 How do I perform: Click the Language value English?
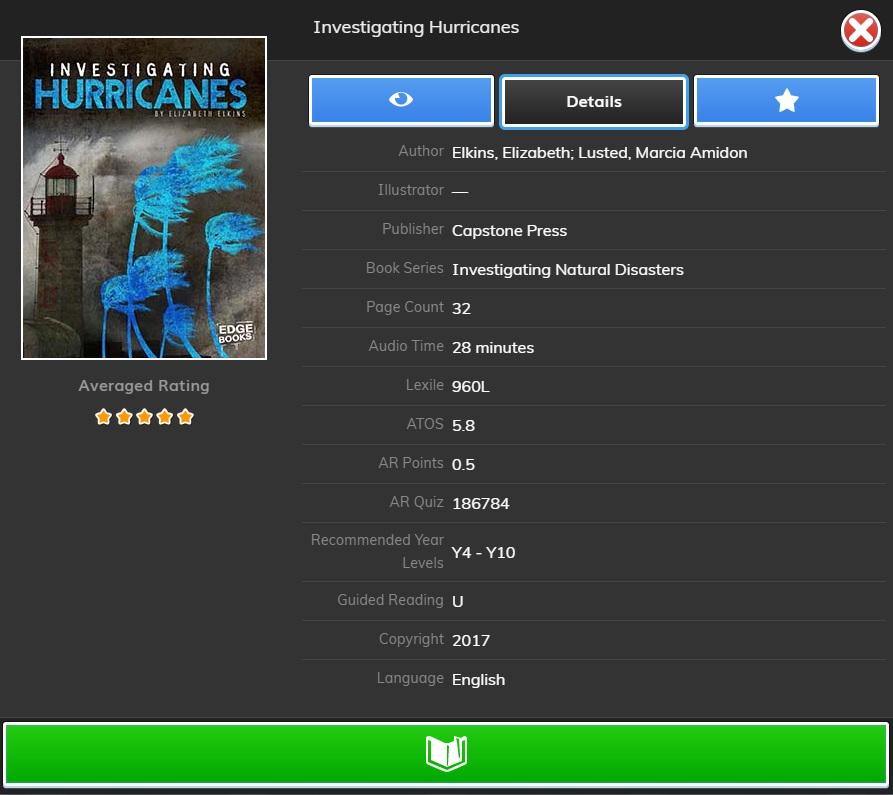pyautogui.click(x=478, y=680)
